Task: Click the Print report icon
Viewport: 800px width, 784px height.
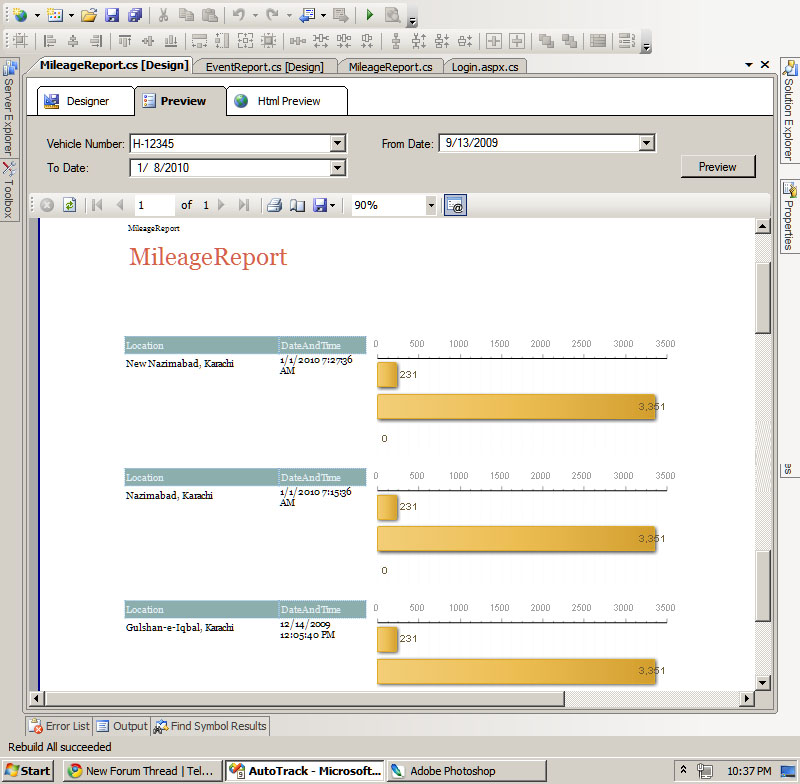Action: tap(274, 205)
